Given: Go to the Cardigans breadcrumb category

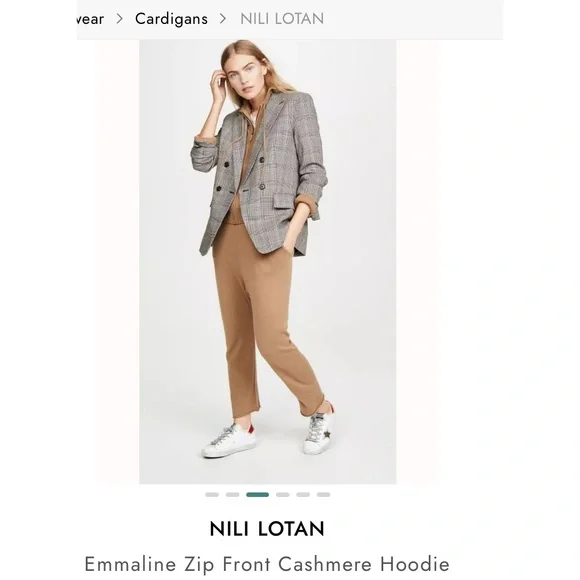Looking at the screenshot, I should [171, 19].
